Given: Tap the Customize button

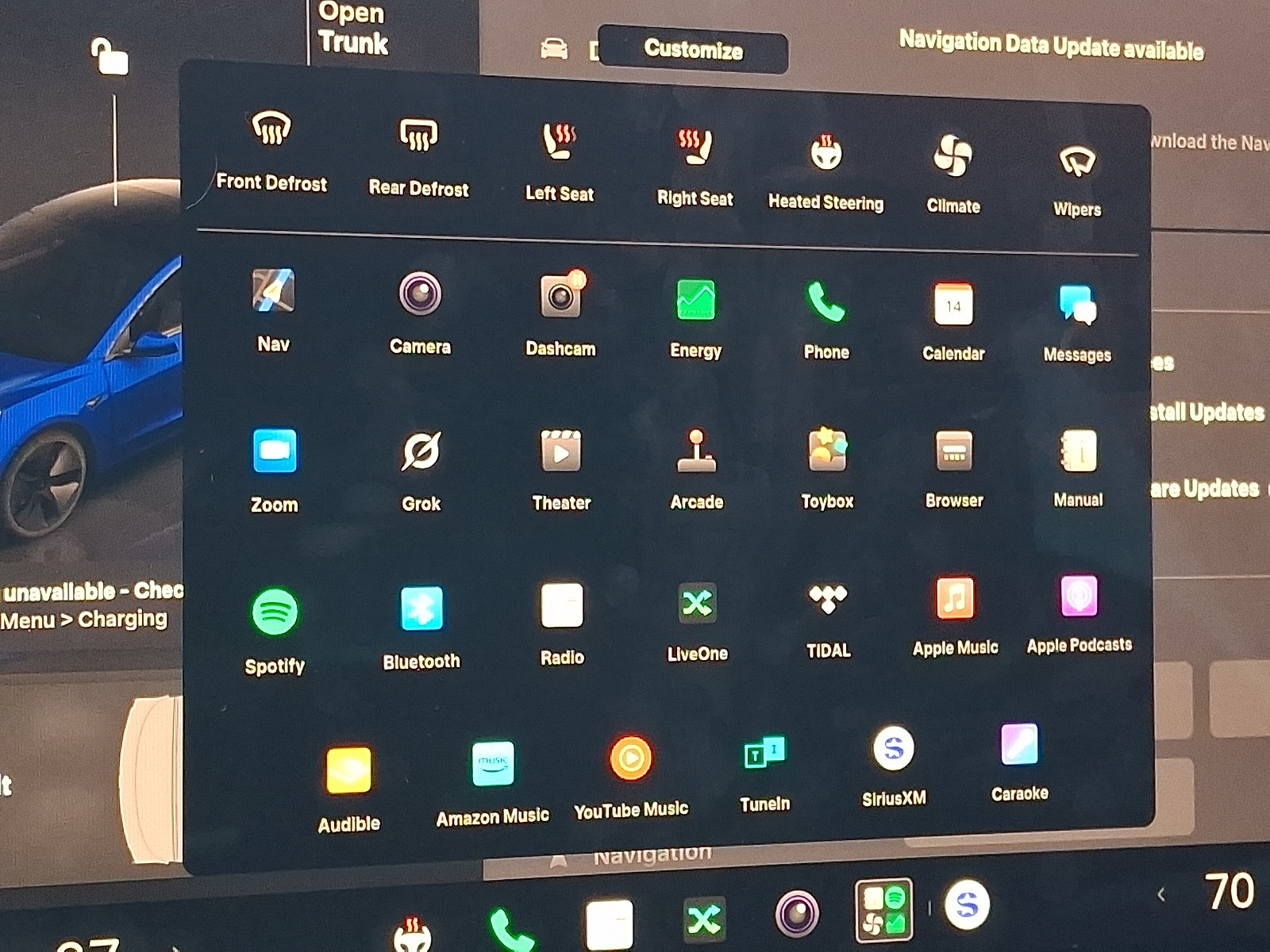Looking at the screenshot, I should coord(693,49).
